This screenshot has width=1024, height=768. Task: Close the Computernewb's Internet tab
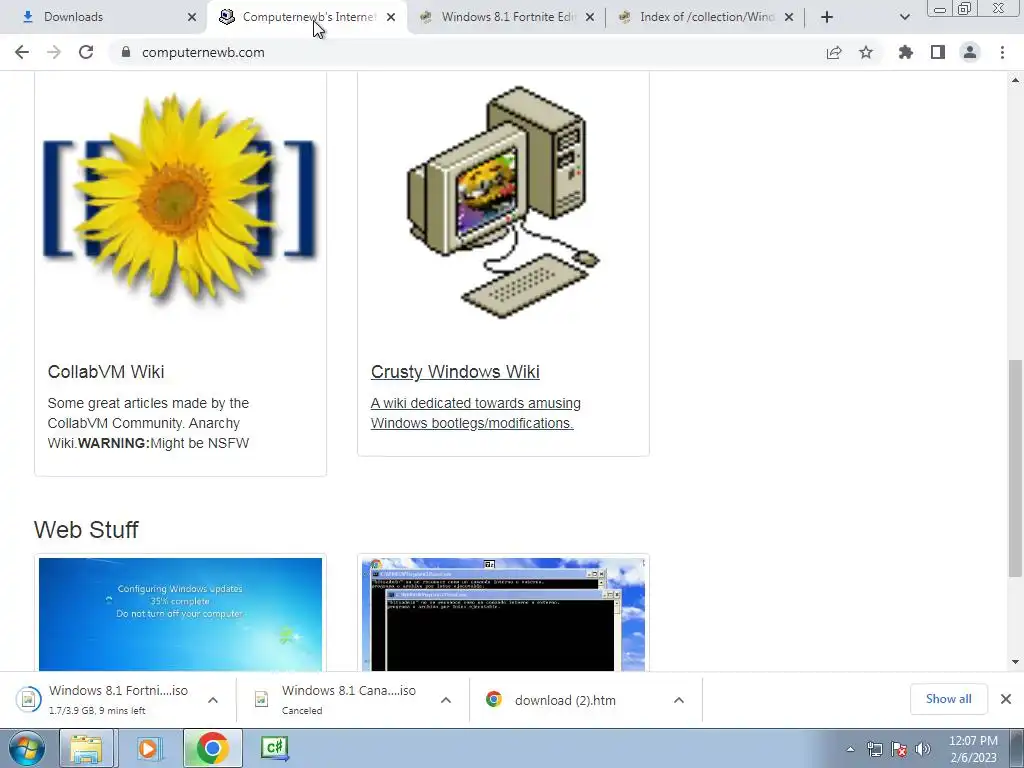[391, 17]
